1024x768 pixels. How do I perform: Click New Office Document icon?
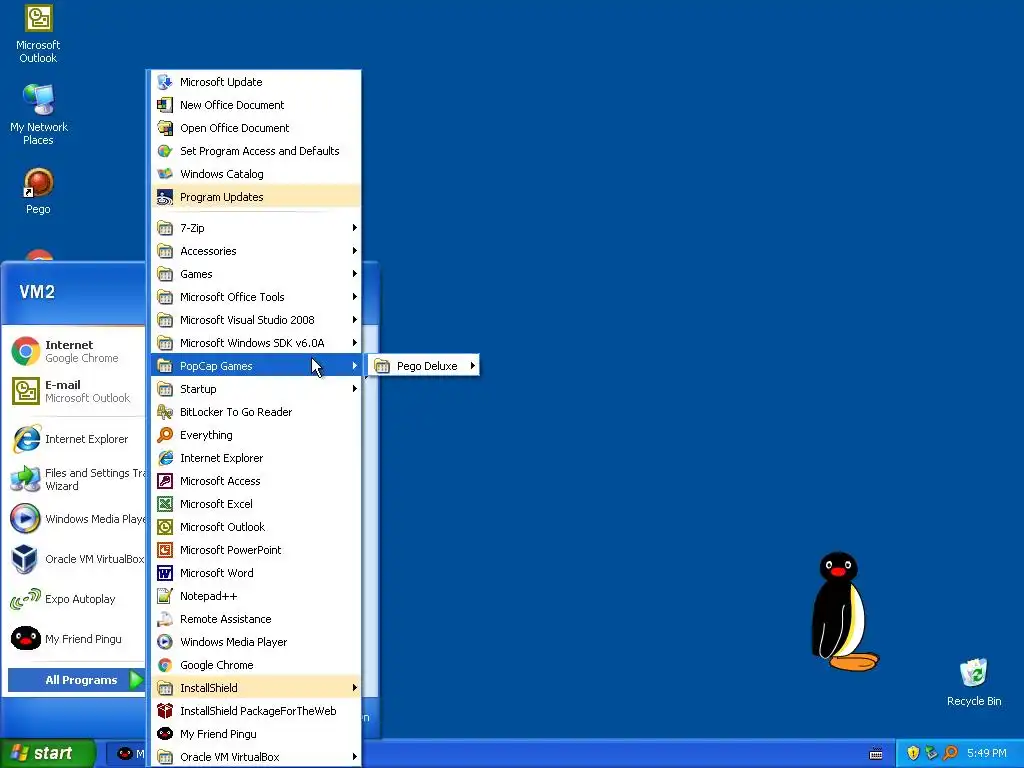[x=165, y=104]
